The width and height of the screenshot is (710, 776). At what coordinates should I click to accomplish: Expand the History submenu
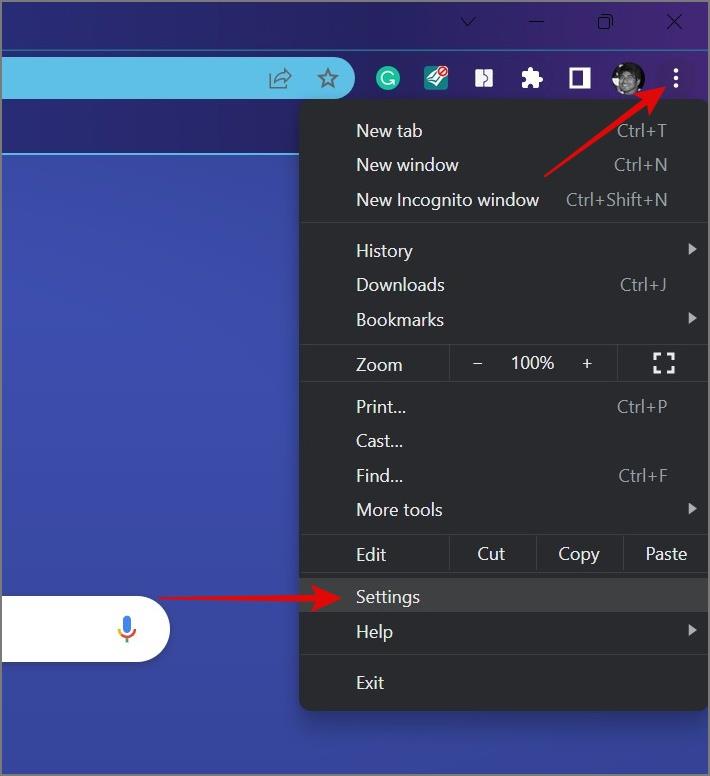coord(504,251)
